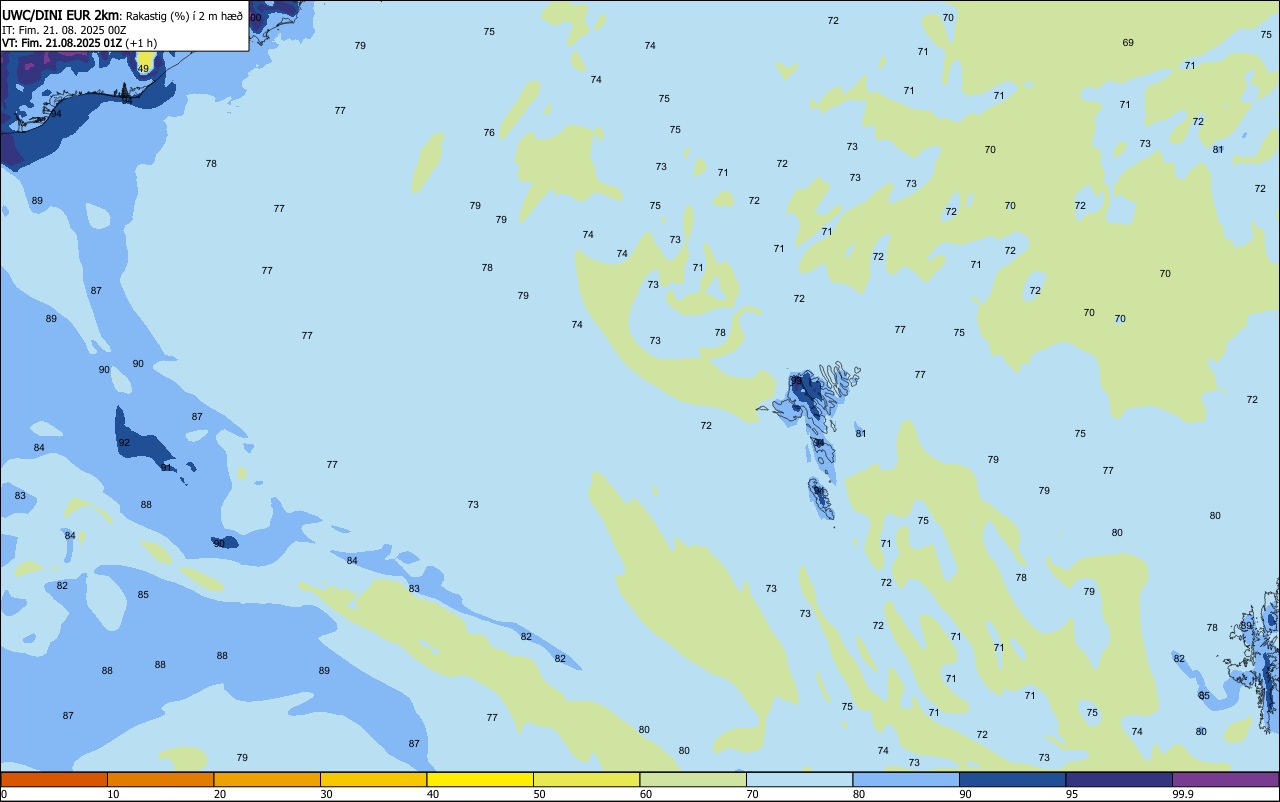Click the legend tick label 0
1280x802 pixels.
(x=4, y=794)
